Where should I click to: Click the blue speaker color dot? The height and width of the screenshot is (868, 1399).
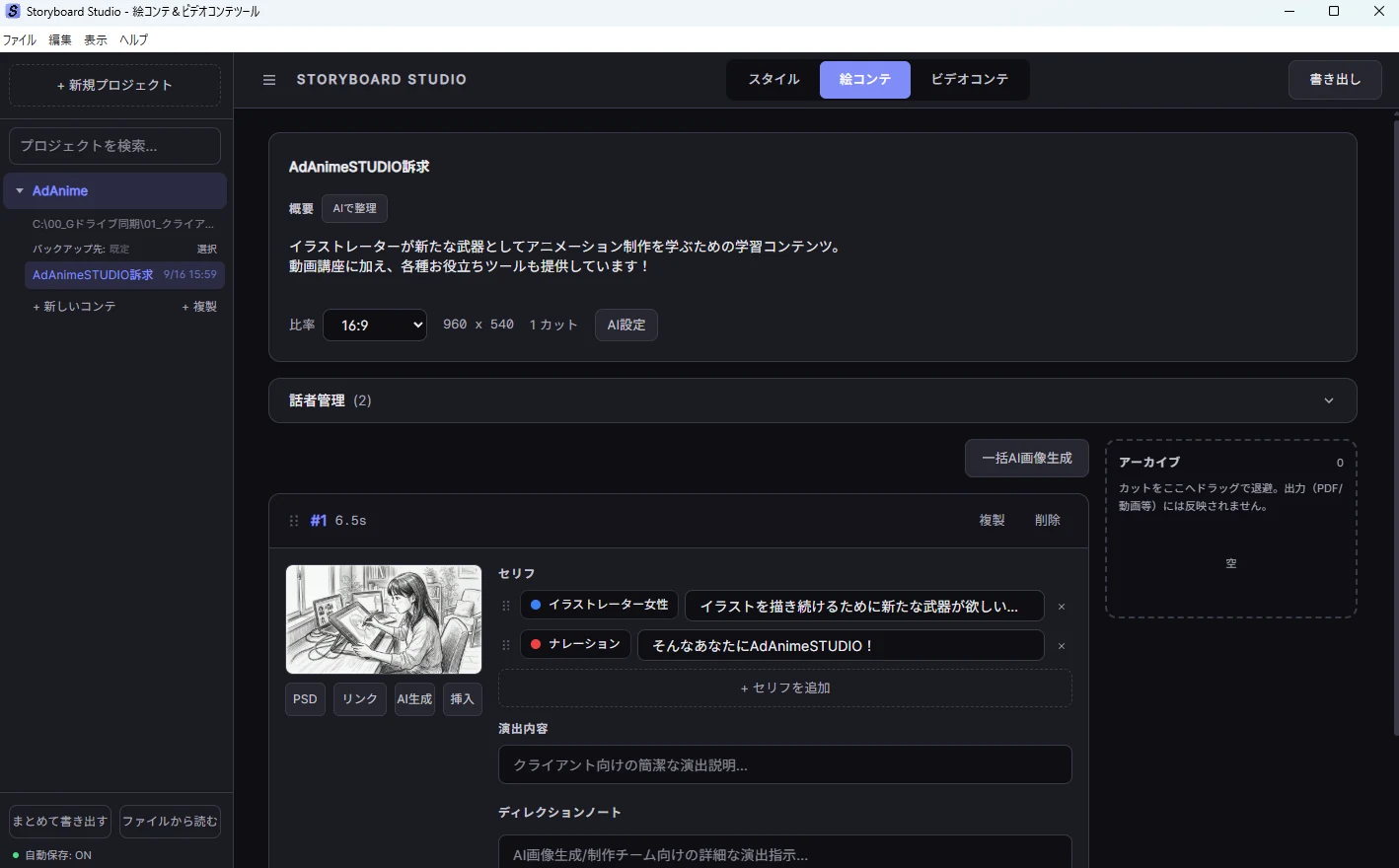tap(536, 605)
